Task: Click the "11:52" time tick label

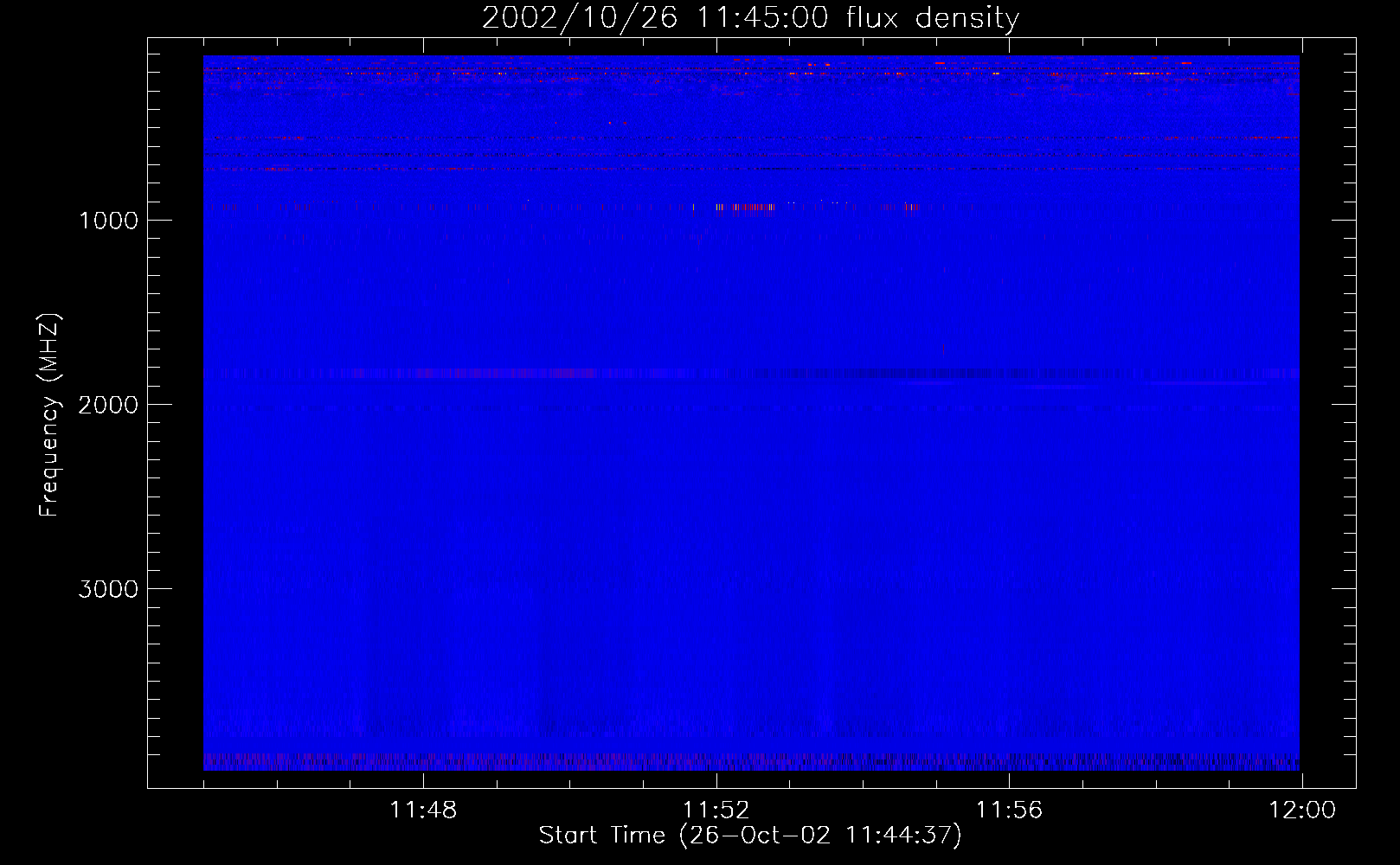Action: pos(716,811)
